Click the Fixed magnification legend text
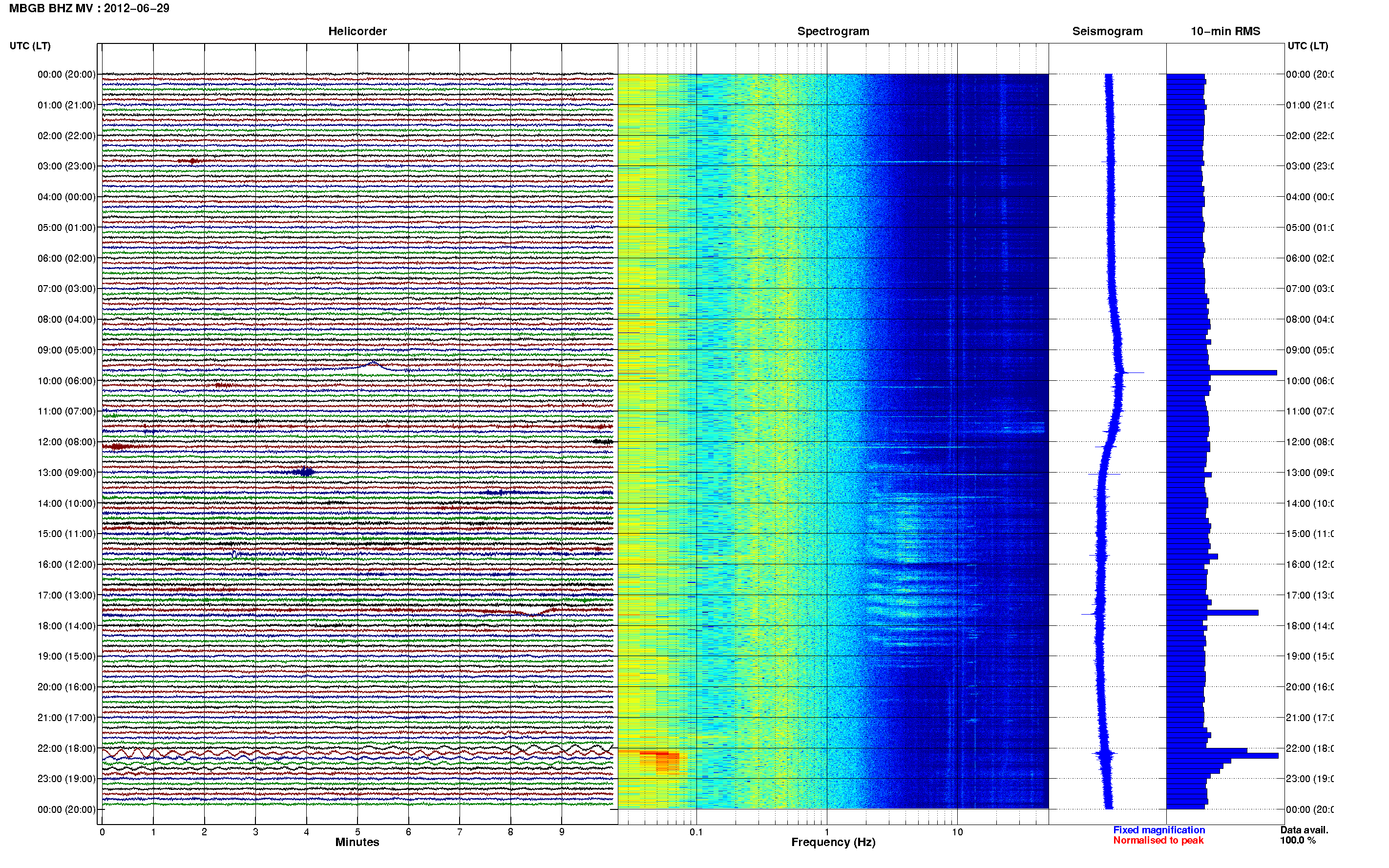Image resolution: width=1389 pixels, height=868 pixels. coord(1159,830)
